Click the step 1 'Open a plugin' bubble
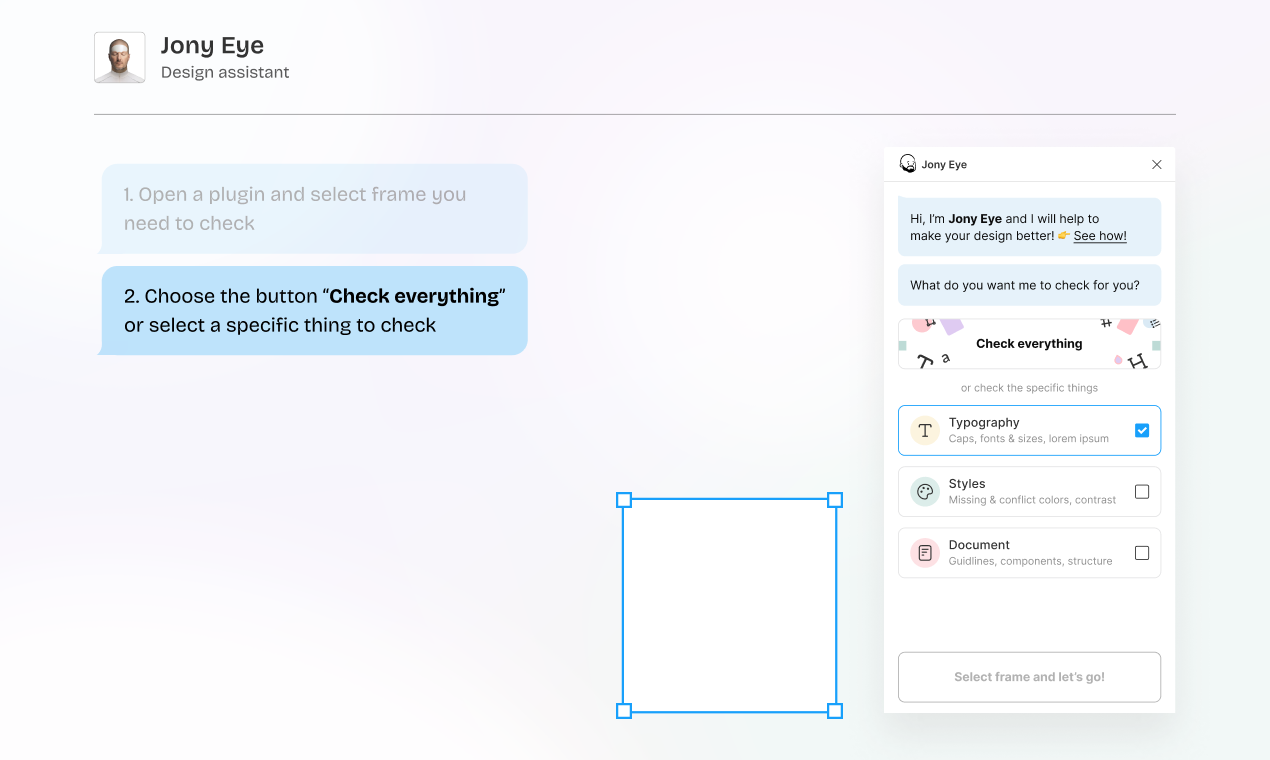This screenshot has height=760, width=1270. coord(313,208)
